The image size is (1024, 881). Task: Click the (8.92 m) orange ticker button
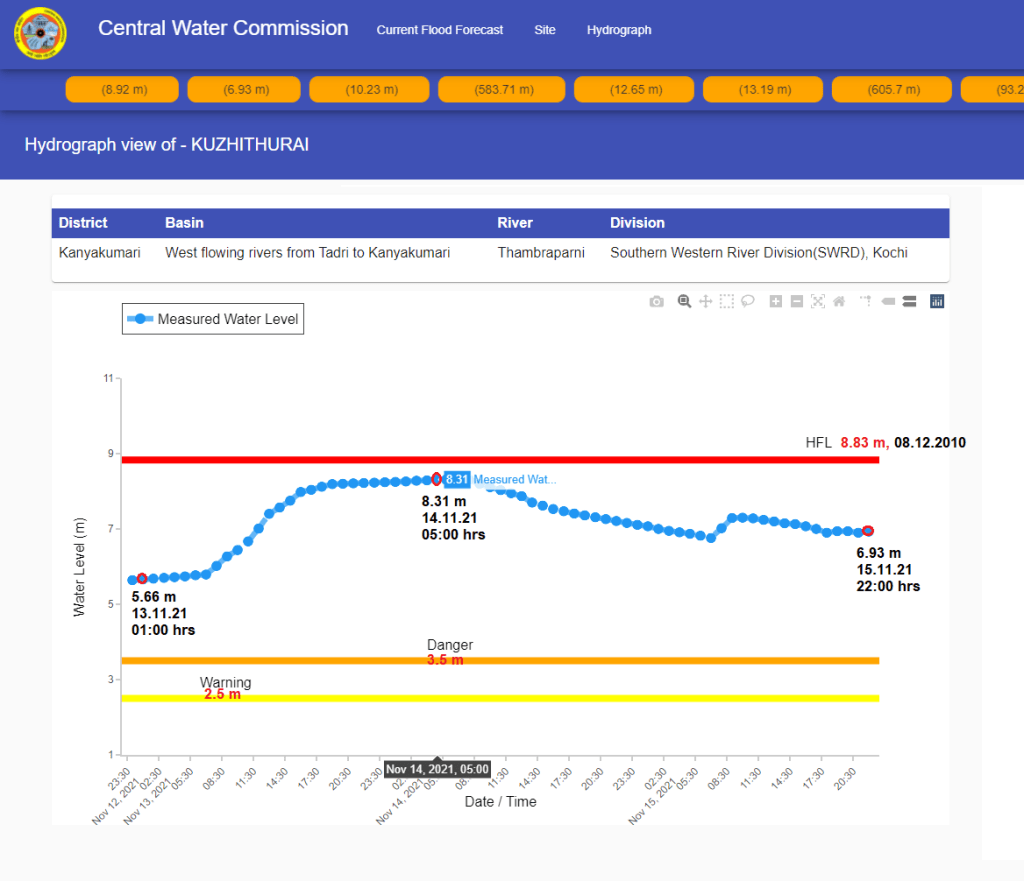(x=123, y=89)
